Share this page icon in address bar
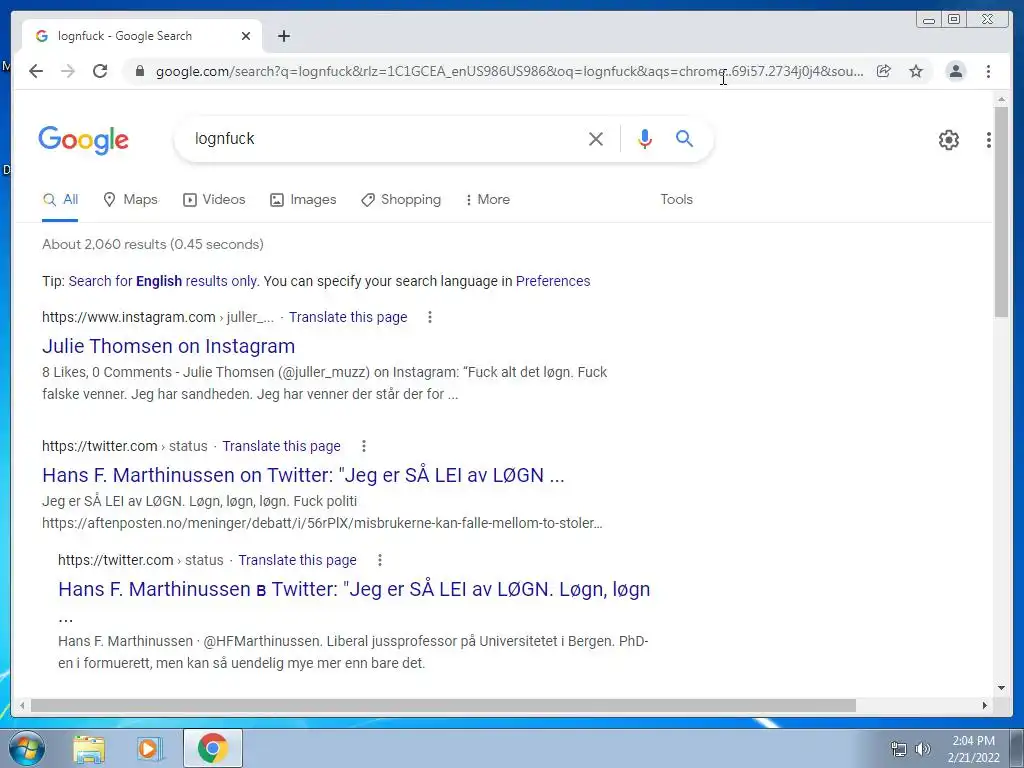The image size is (1024, 768). tap(884, 71)
